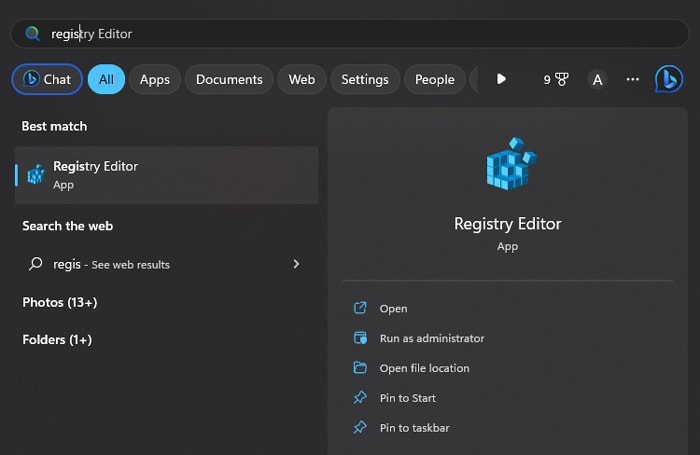Click the 'Best match' heading
700x455 pixels.
[x=54, y=126]
